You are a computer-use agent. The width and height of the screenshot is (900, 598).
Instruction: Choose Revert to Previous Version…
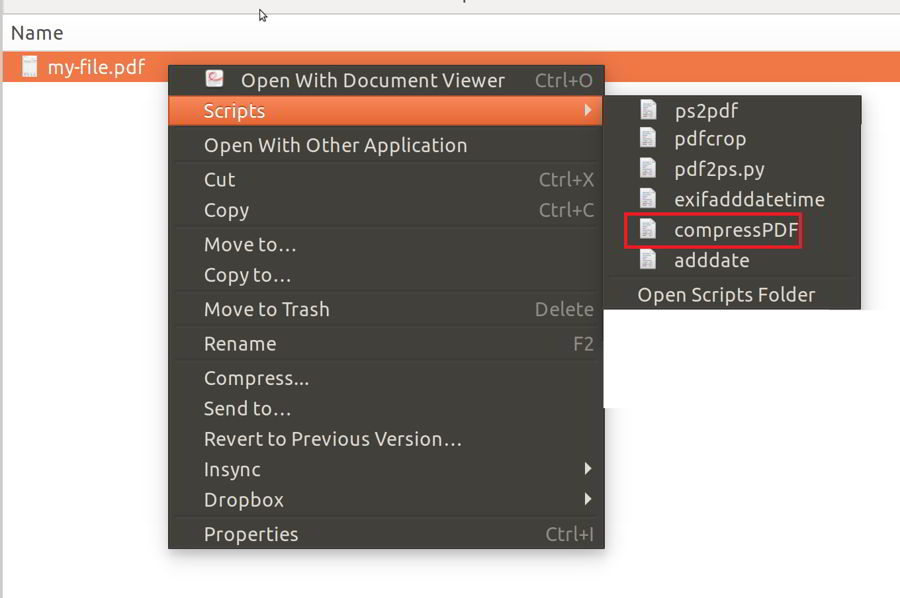(332, 439)
